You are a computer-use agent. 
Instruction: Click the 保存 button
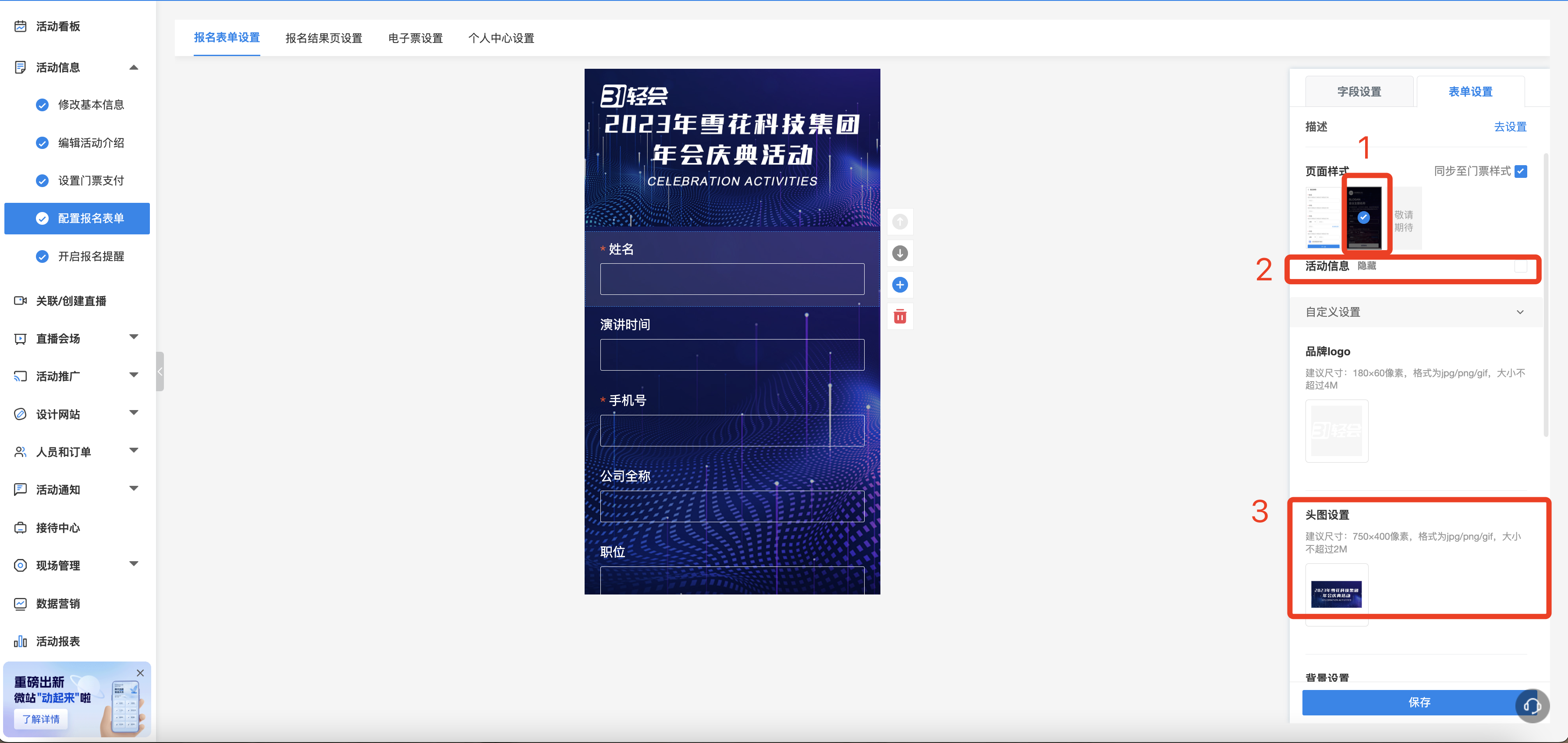[1419, 702]
